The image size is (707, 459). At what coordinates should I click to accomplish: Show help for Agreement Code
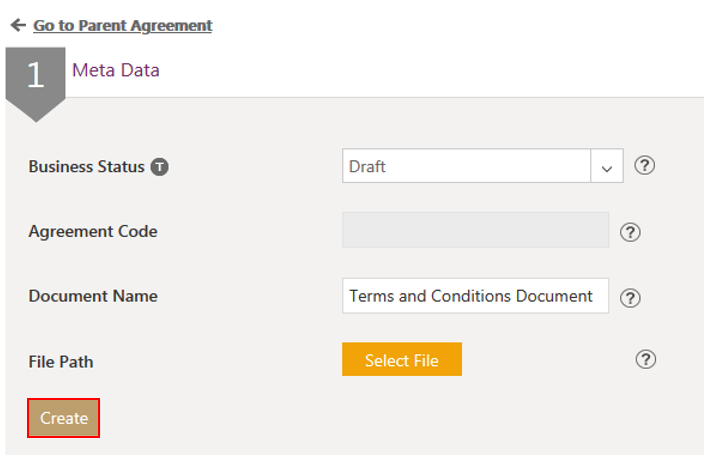click(630, 232)
